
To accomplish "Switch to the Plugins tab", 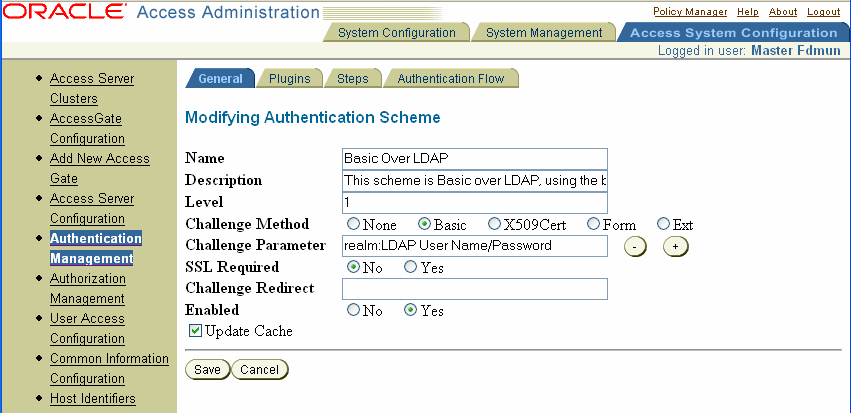I will (290, 78).
